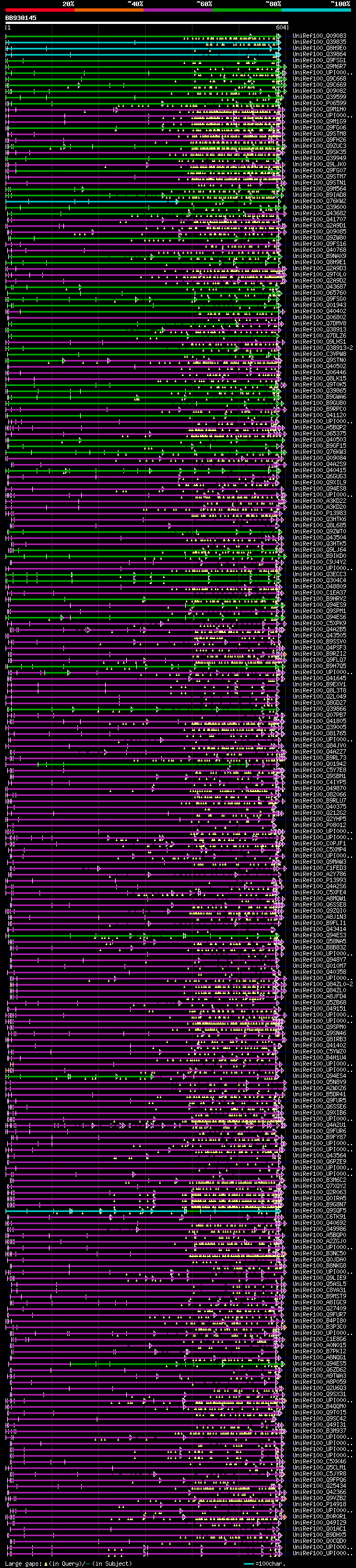Select hit UniRef100_Q9LJK0
The height and width of the screenshot is (1568, 356).
319,164
